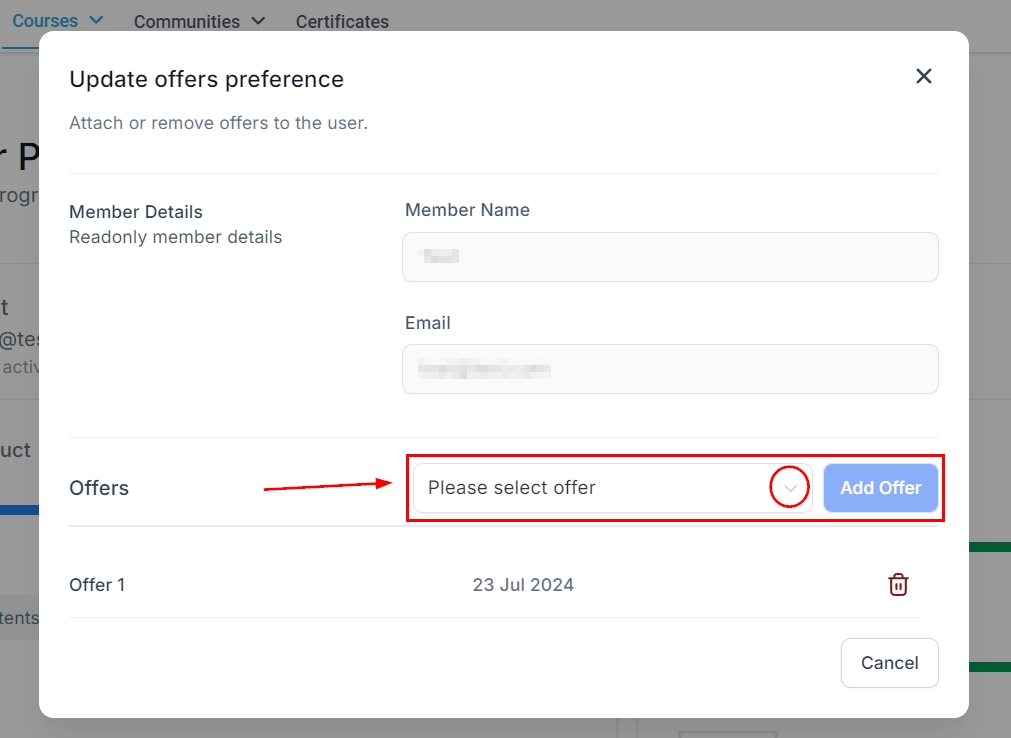Expand the Communities chevron arrow
Viewport: 1011px width, 738px height.
click(258, 21)
